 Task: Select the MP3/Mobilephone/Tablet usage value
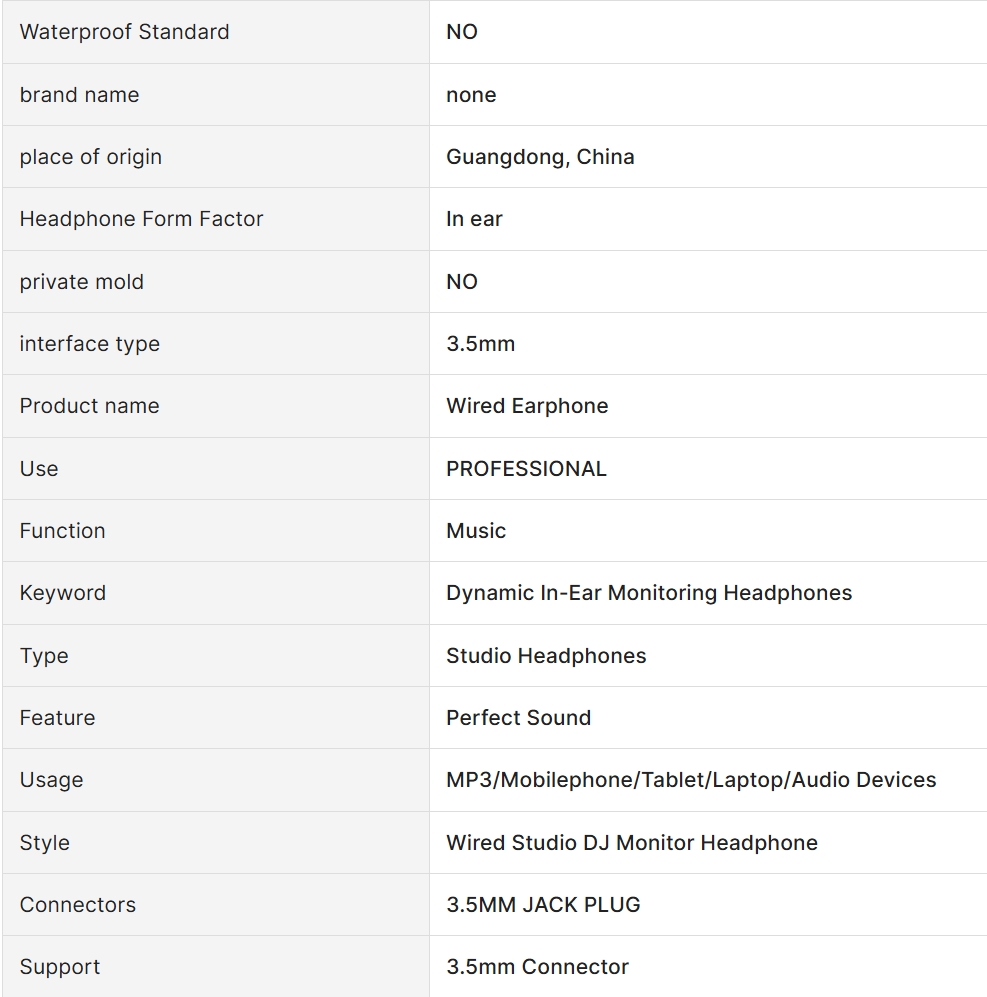point(691,780)
